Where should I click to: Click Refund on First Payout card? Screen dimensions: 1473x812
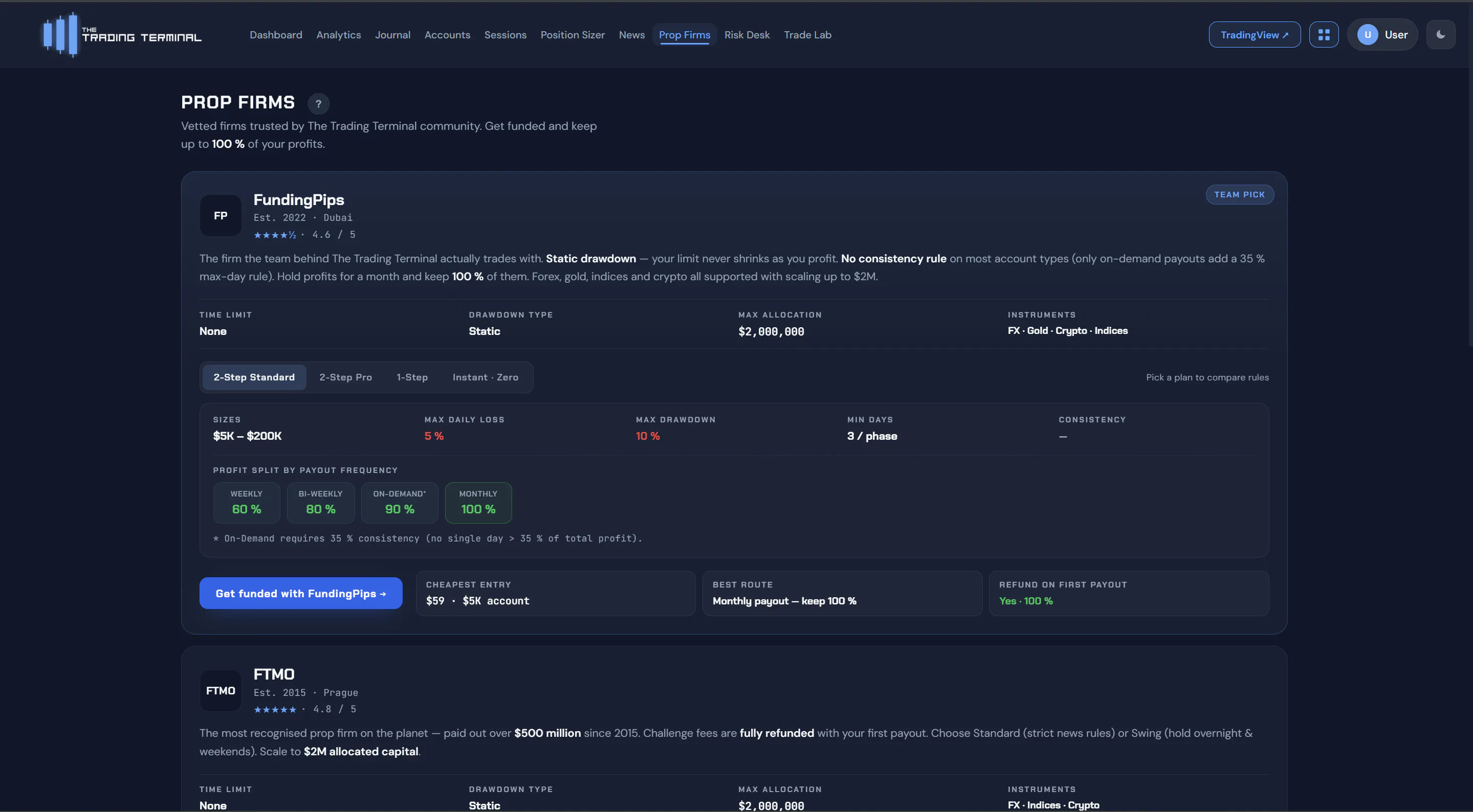tap(1129, 593)
